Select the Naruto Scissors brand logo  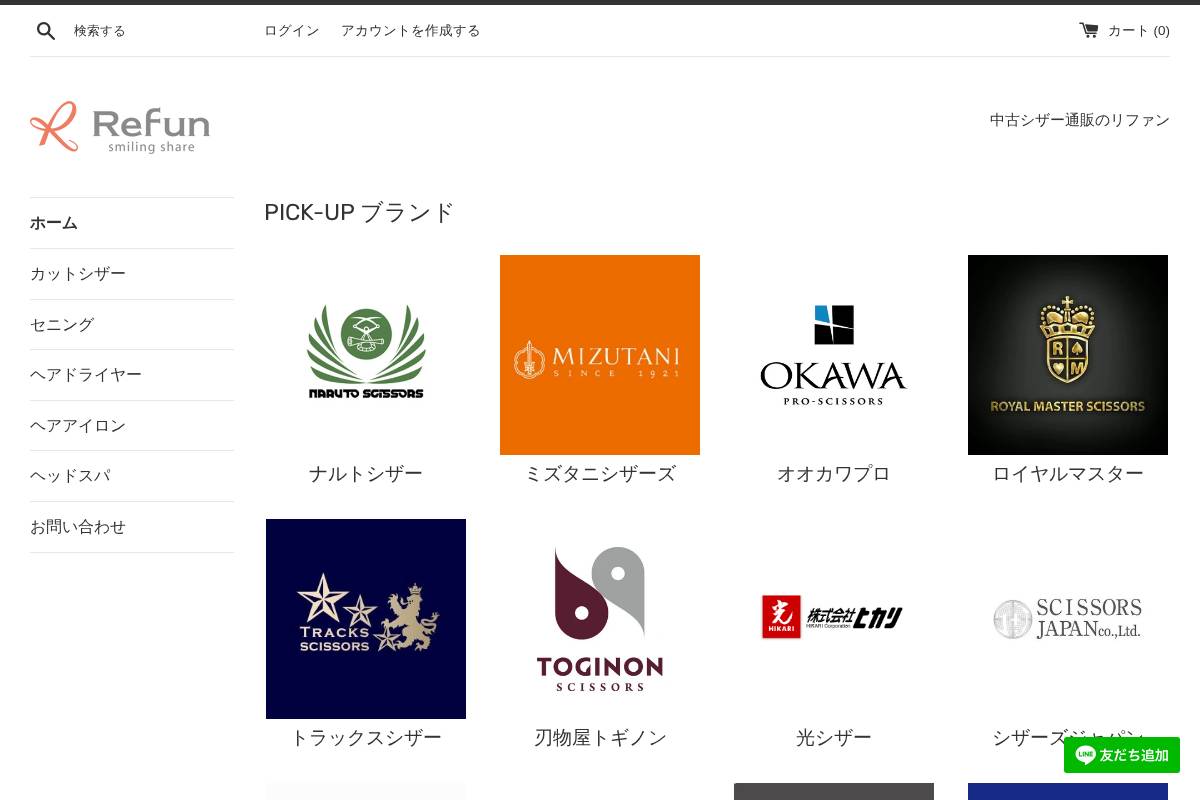[x=366, y=354]
